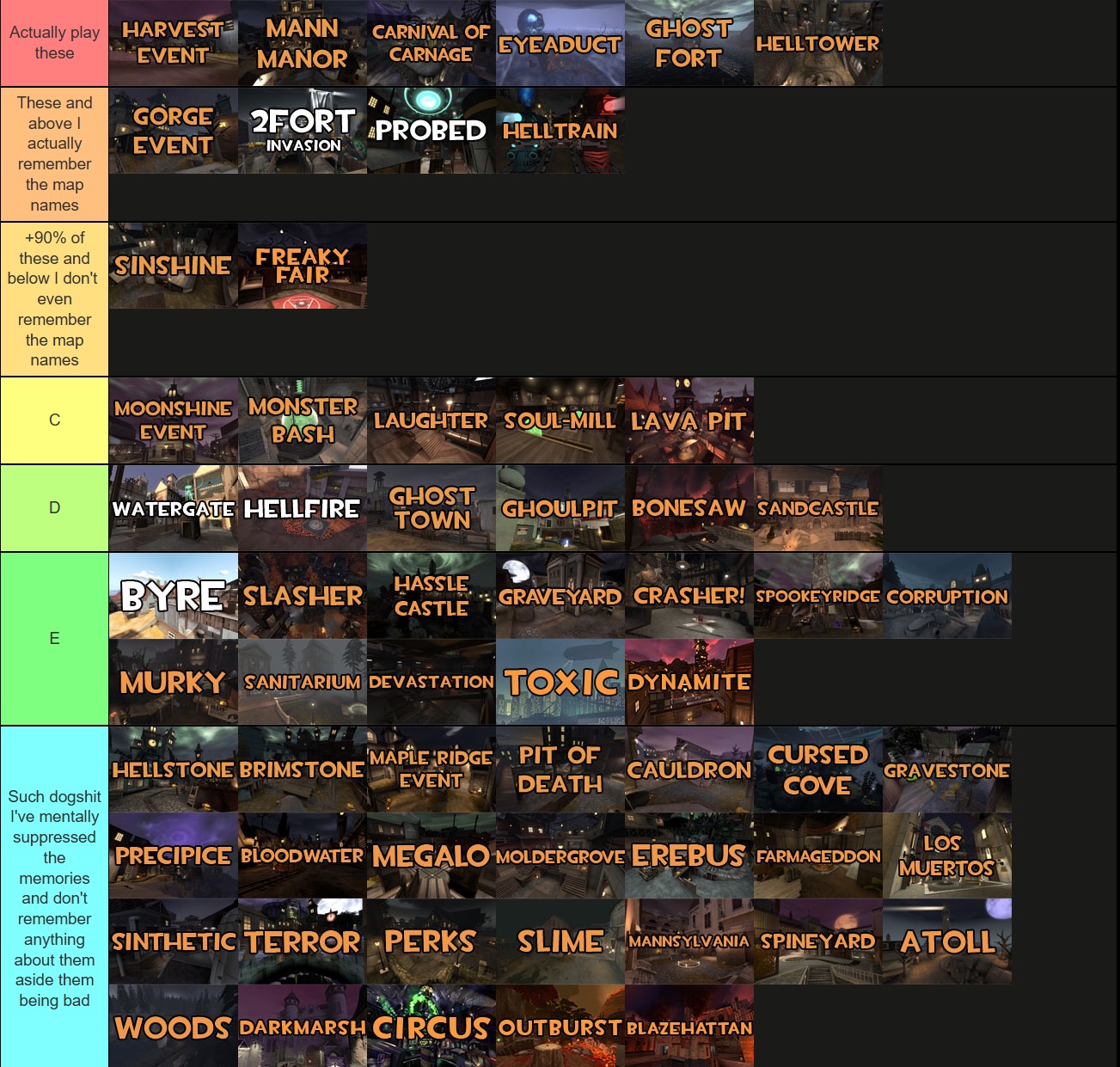Select the Mann Manor map thumbnail
The height and width of the screenshot is (1067, 1120).
click(x=303, y=43)
